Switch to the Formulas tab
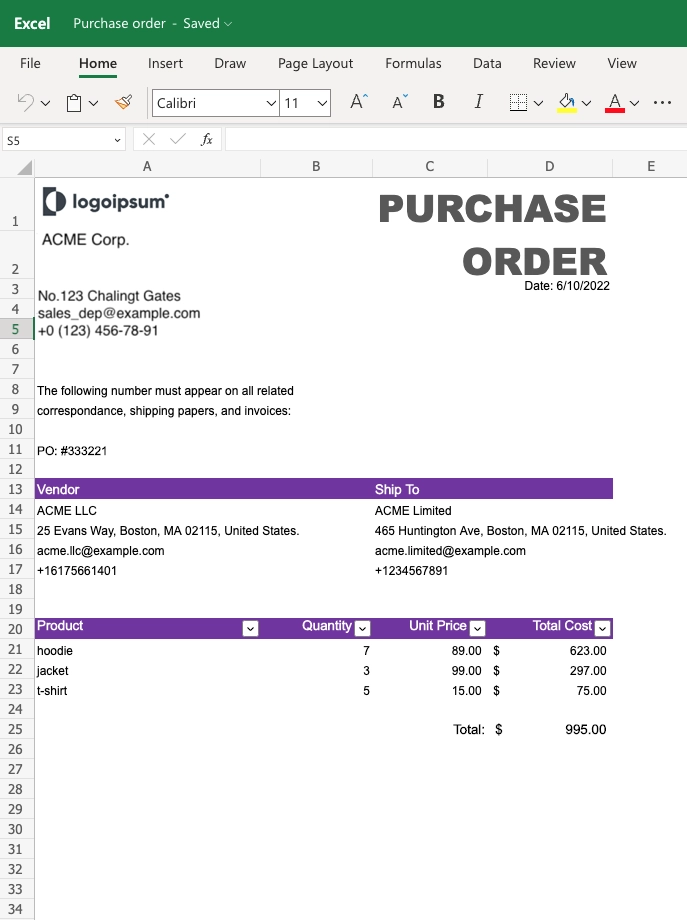Image resolution: width=687 pixels, height=920 pixels. tap(413, 63)
